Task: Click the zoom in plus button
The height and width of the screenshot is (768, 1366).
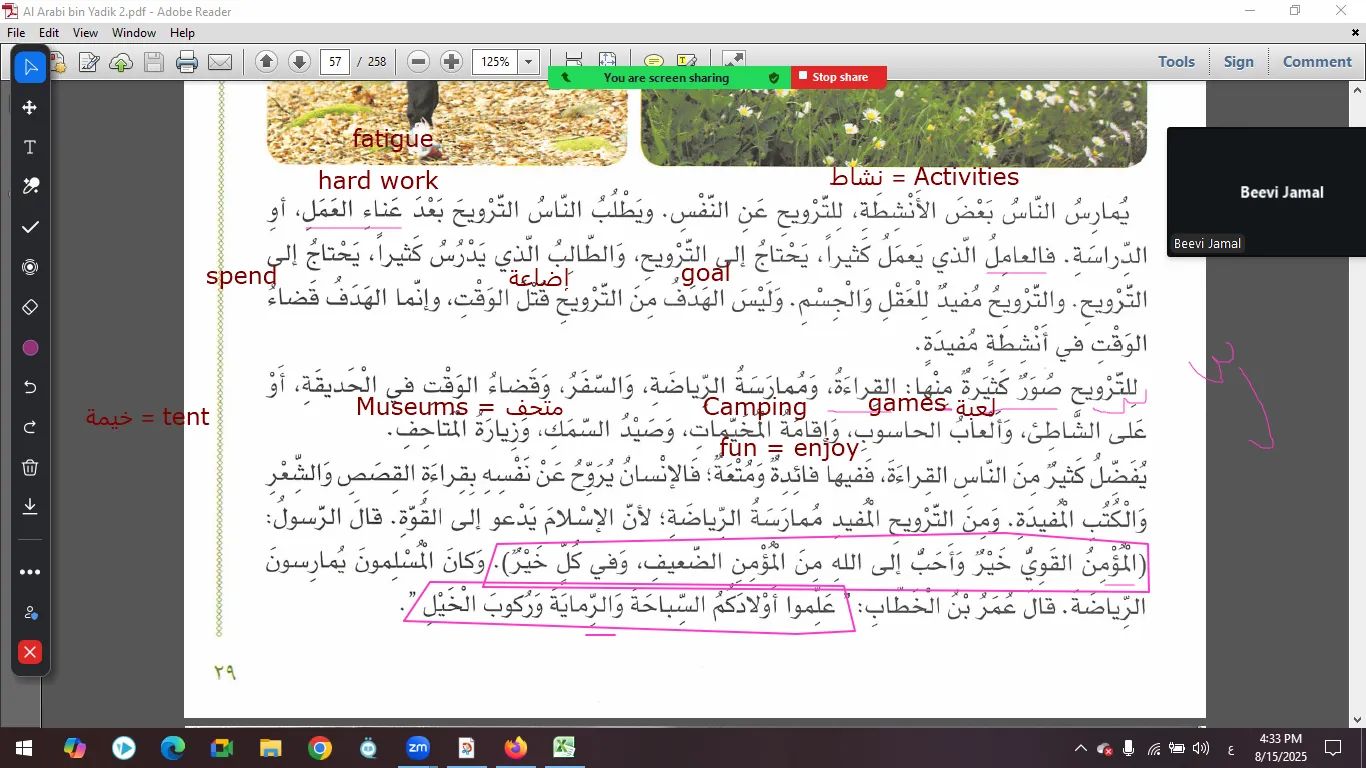Action: coord(452,62)
